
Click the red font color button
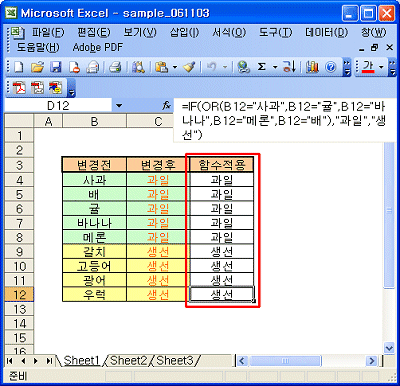tap(368, 67)
